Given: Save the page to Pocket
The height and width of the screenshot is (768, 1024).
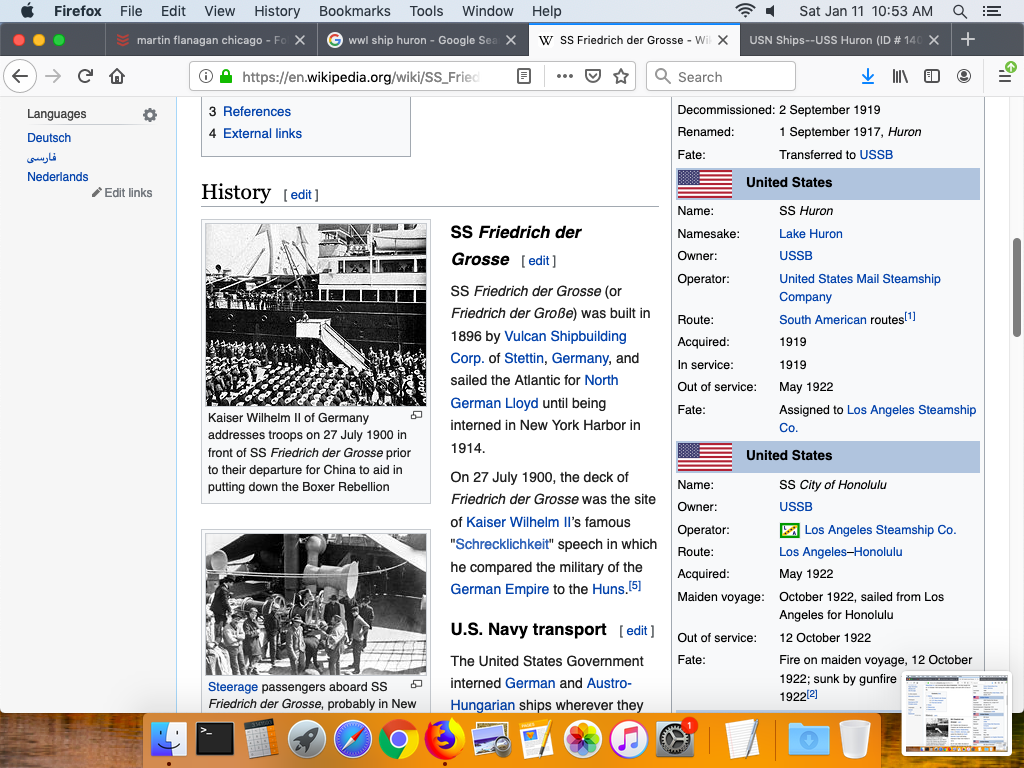Looking at the screenshot, I should click(x=592, y=76).
